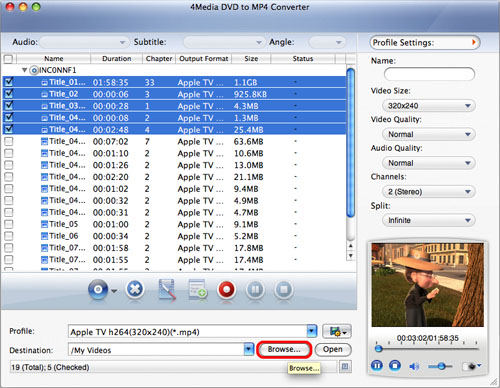Image resolution: width=500 pixels, height=388 pixels.
Task: Pause the preview playback
Action: [x=377, y=366]
